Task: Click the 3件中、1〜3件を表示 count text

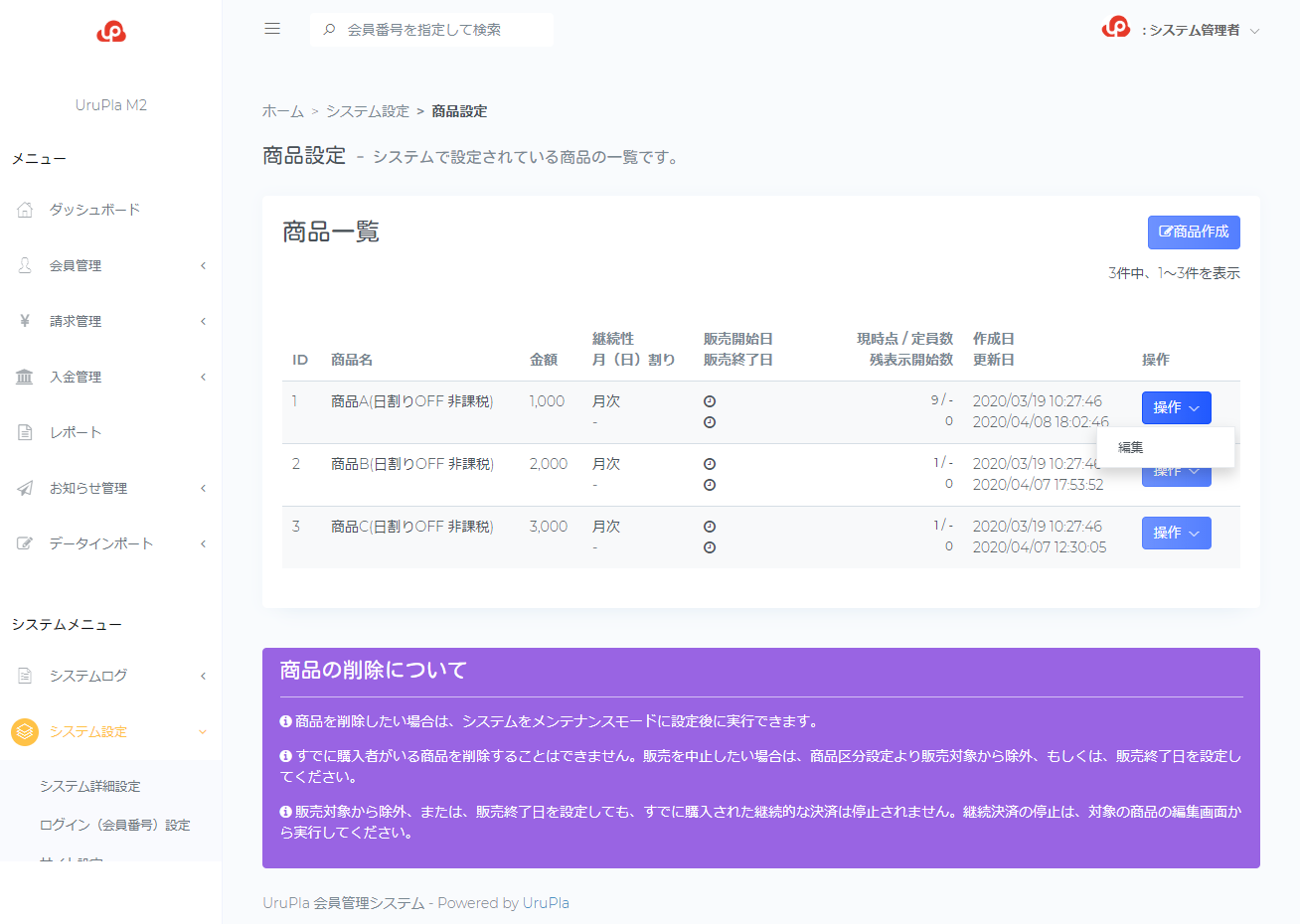Action: point(1174,273)
